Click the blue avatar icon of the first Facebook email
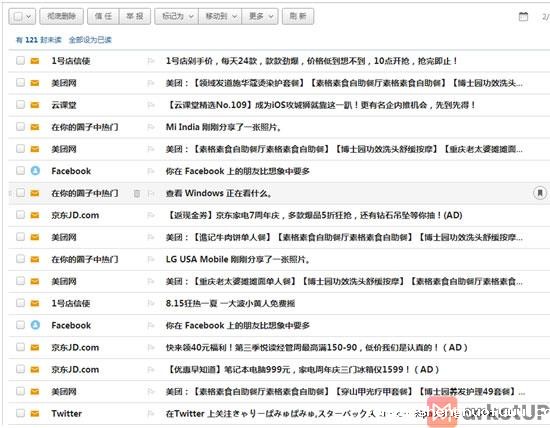 click(35, 171)
